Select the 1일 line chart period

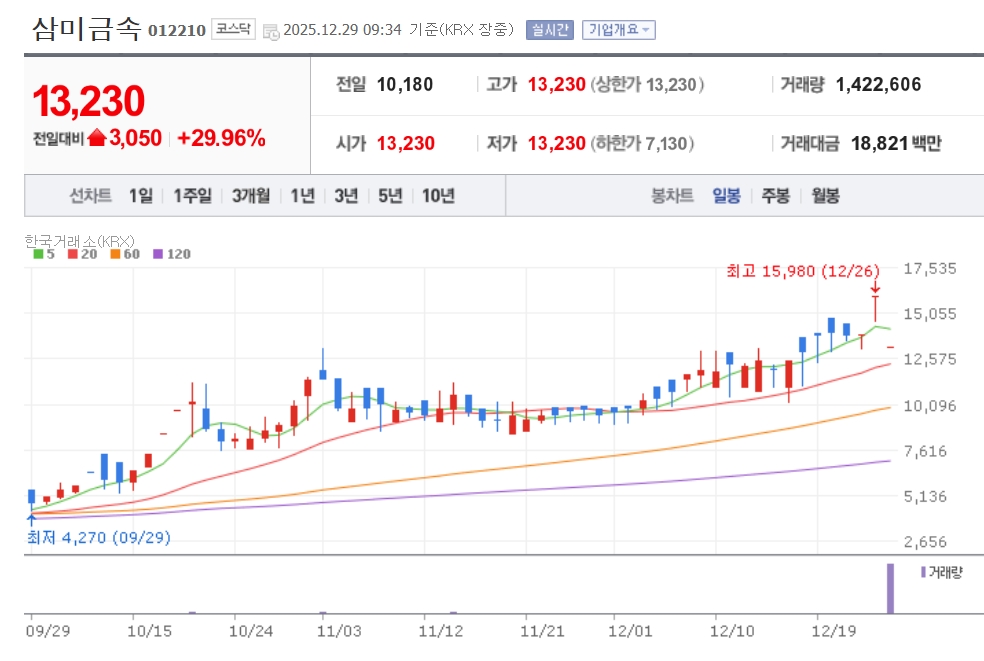141,196
